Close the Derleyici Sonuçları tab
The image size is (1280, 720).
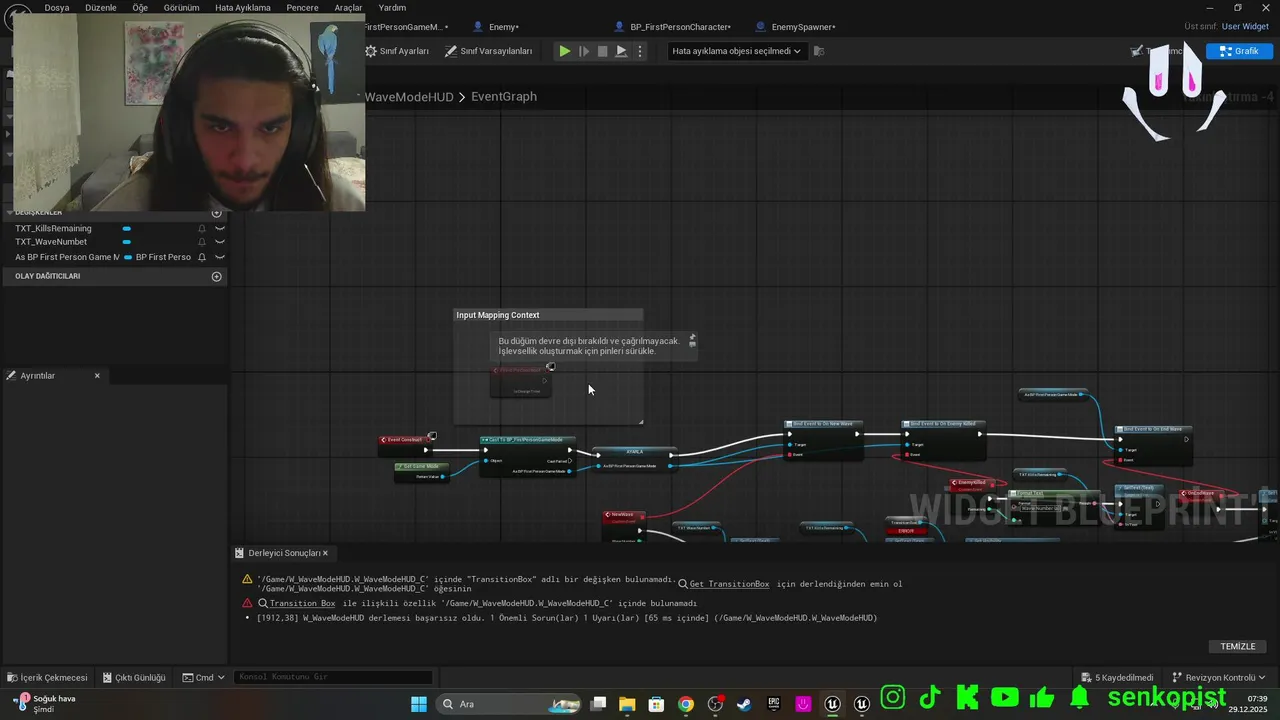point(325,553)
